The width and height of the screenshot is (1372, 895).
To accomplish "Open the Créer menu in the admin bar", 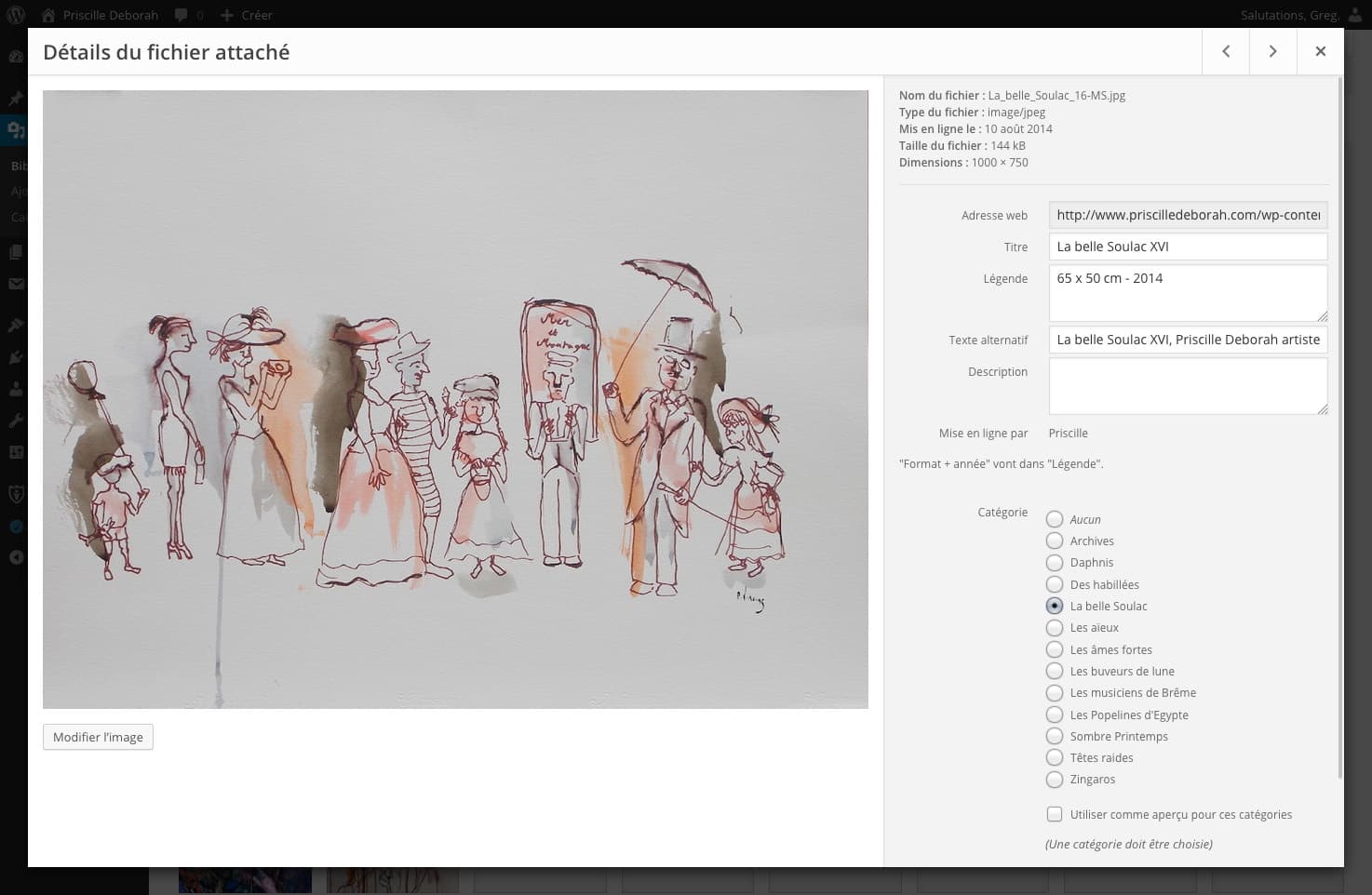I will 247,15.
